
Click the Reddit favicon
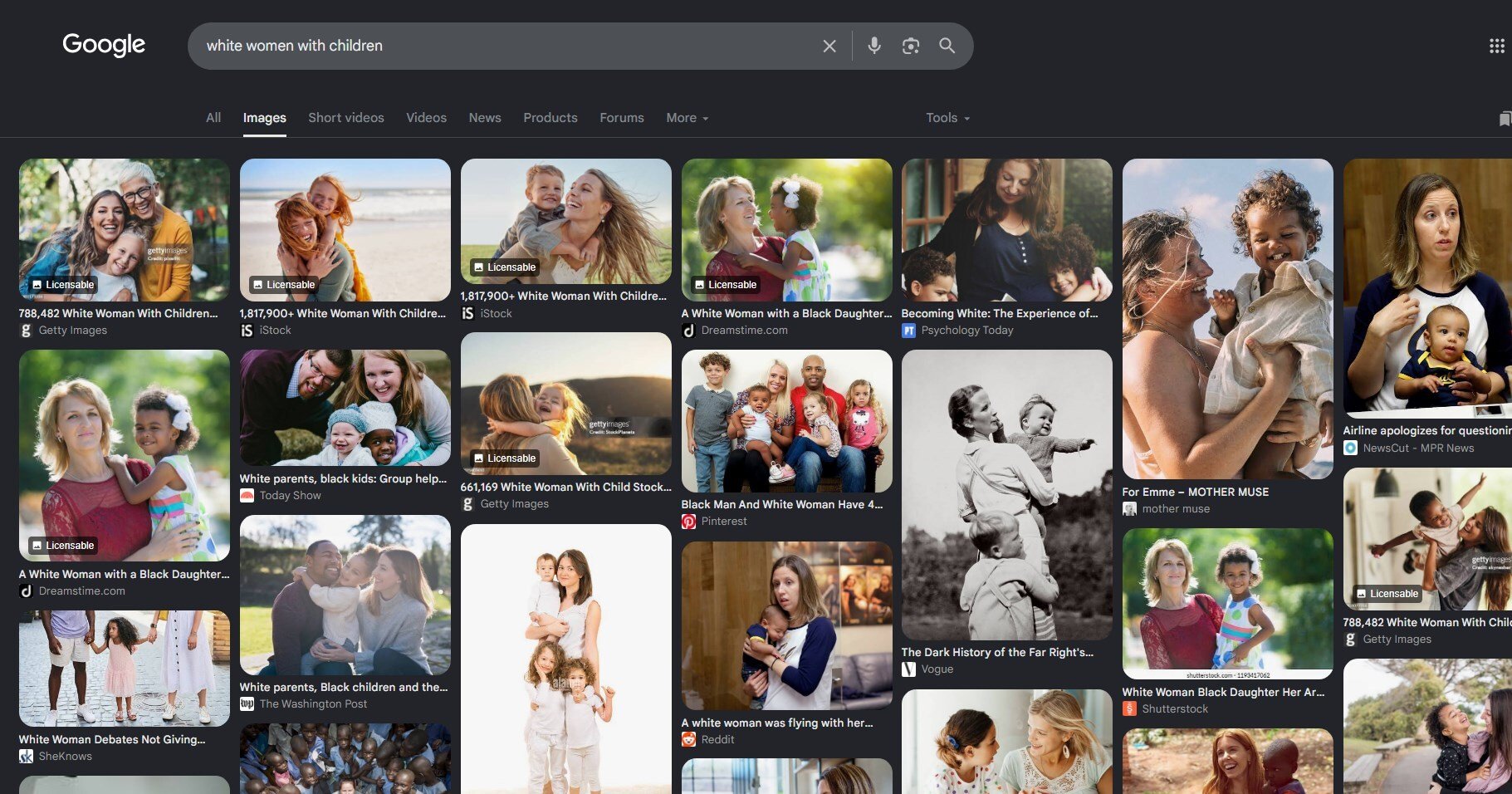(688, 740)
